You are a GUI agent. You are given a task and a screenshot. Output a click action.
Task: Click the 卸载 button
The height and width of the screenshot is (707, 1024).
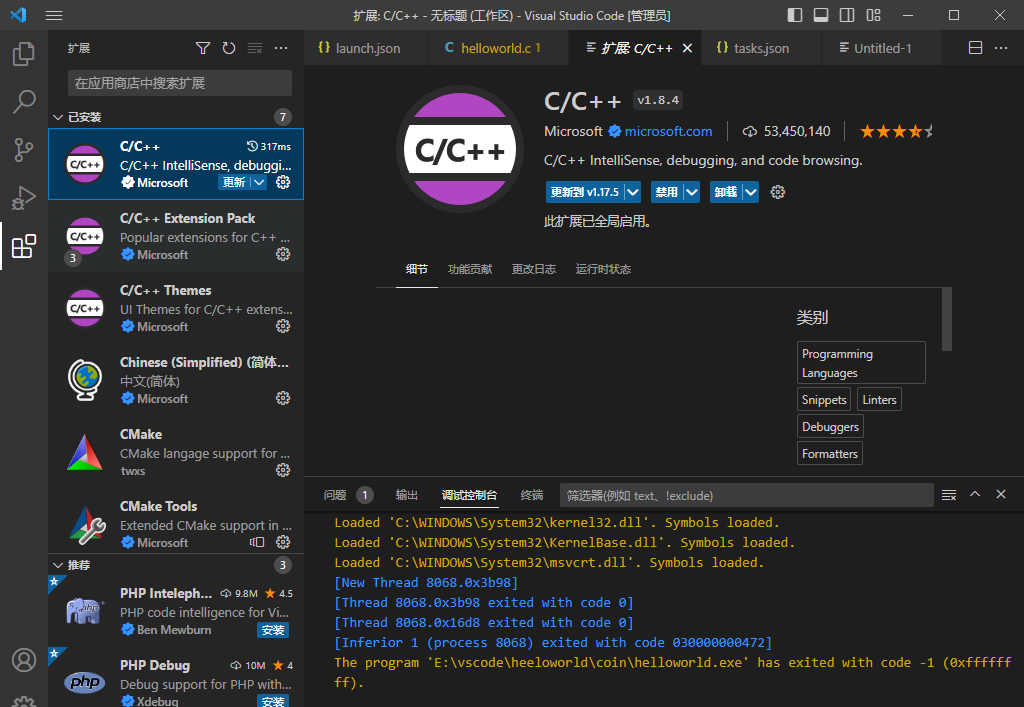(x=726, y=192)
